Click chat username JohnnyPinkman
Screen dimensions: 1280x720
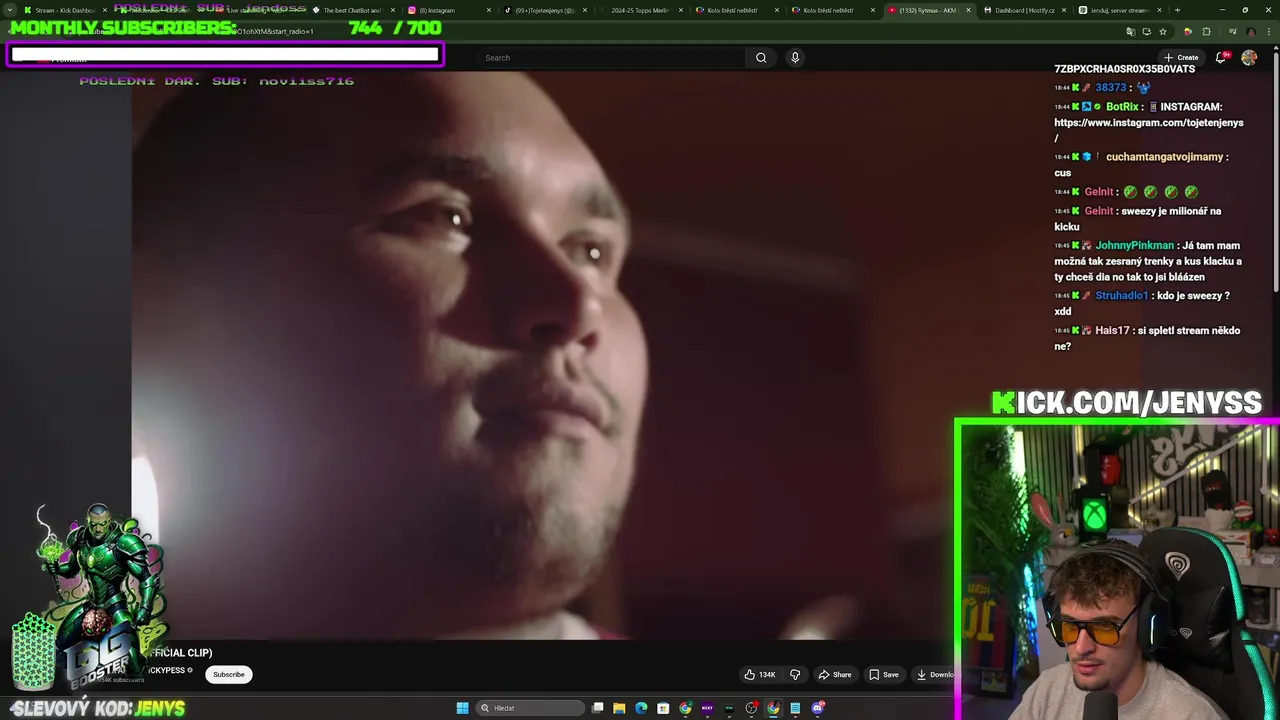click(x=1134, y=245)
